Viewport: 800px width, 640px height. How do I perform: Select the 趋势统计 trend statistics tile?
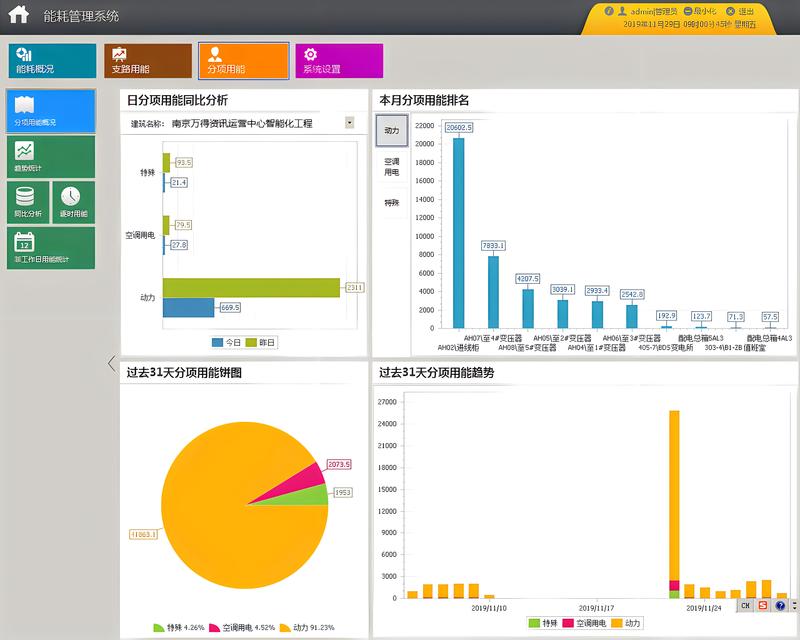51,156
